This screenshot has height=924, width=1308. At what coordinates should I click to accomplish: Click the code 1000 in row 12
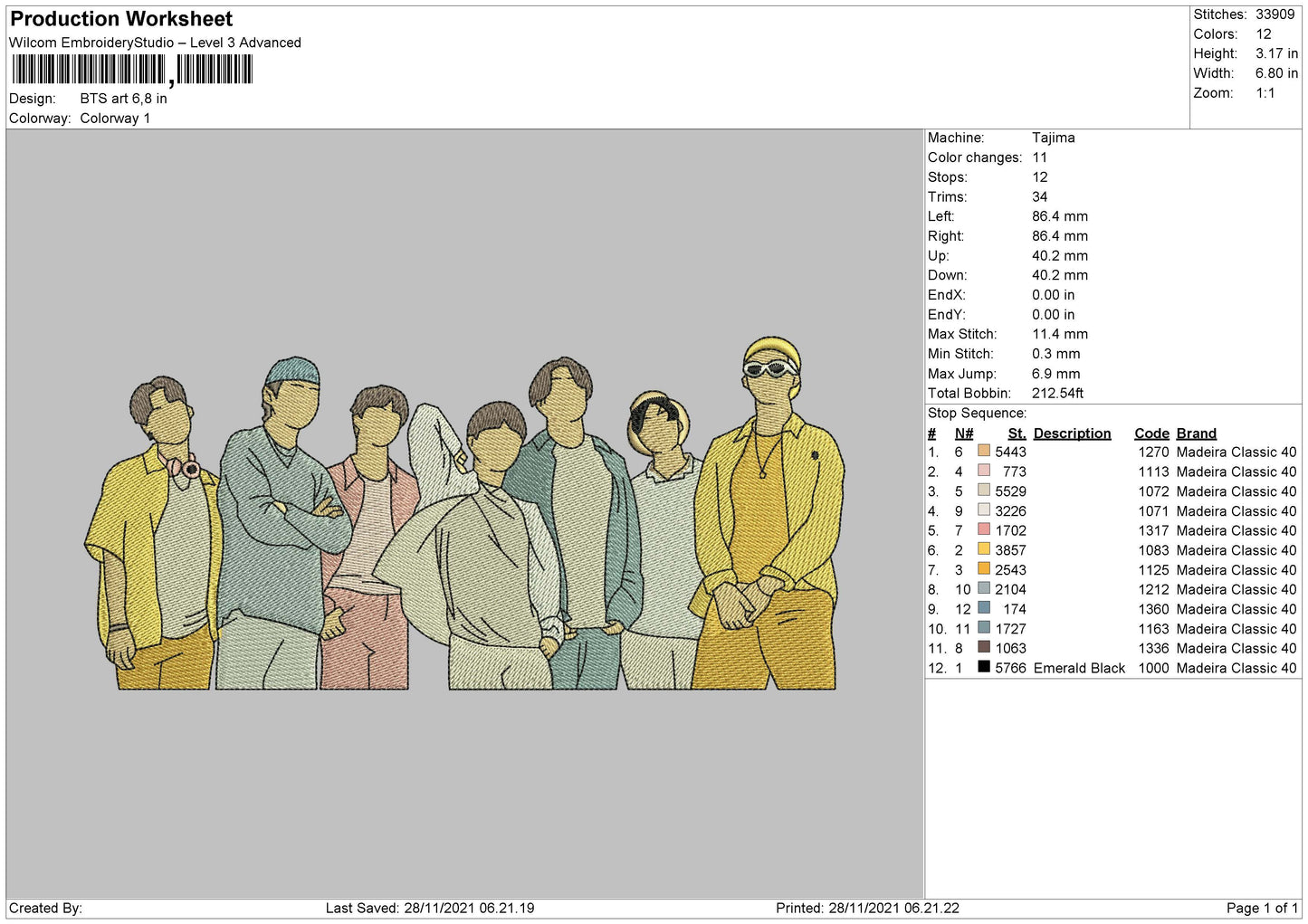(1153, 668)
